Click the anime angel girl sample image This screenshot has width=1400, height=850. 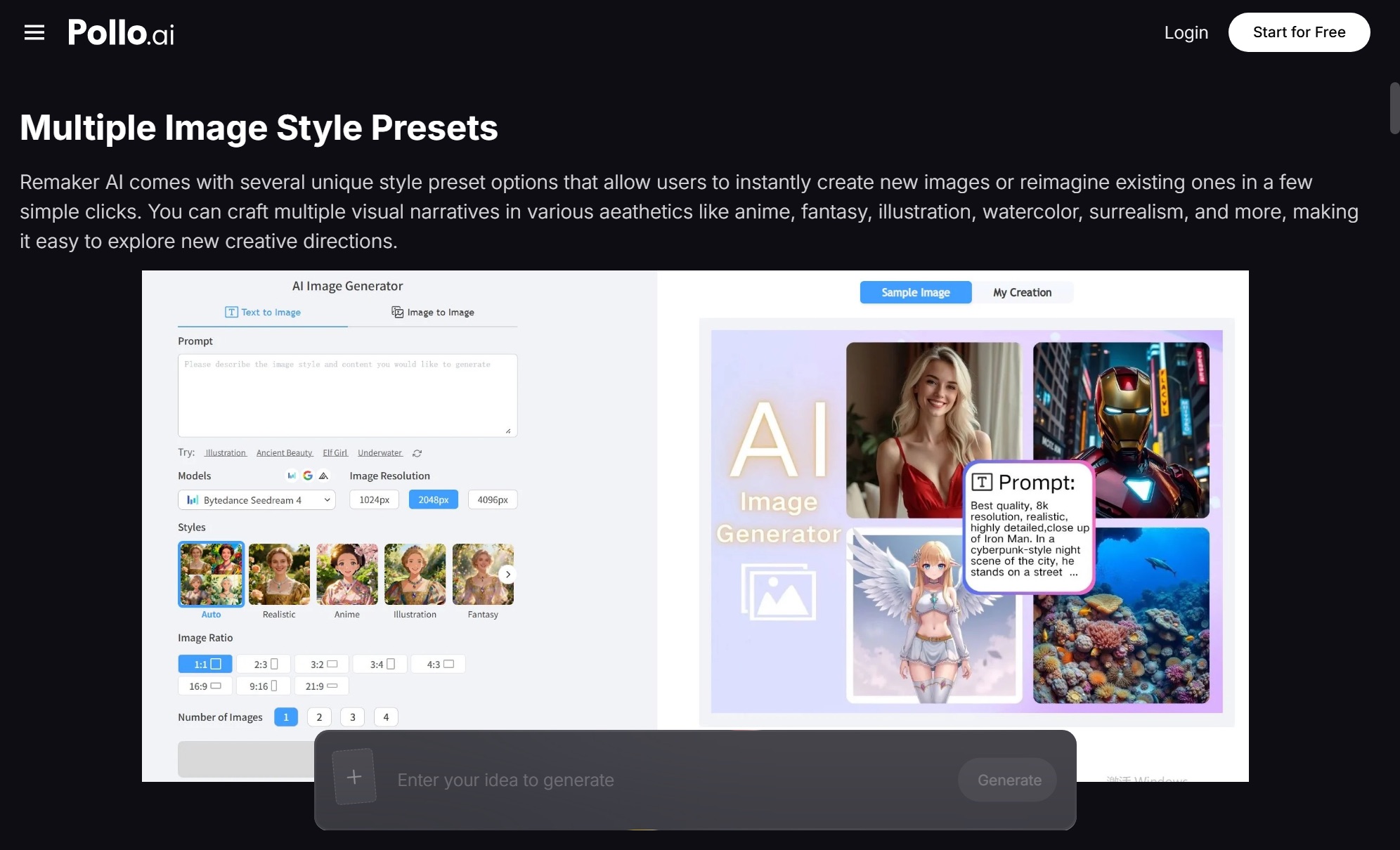[x=934, y=616]
